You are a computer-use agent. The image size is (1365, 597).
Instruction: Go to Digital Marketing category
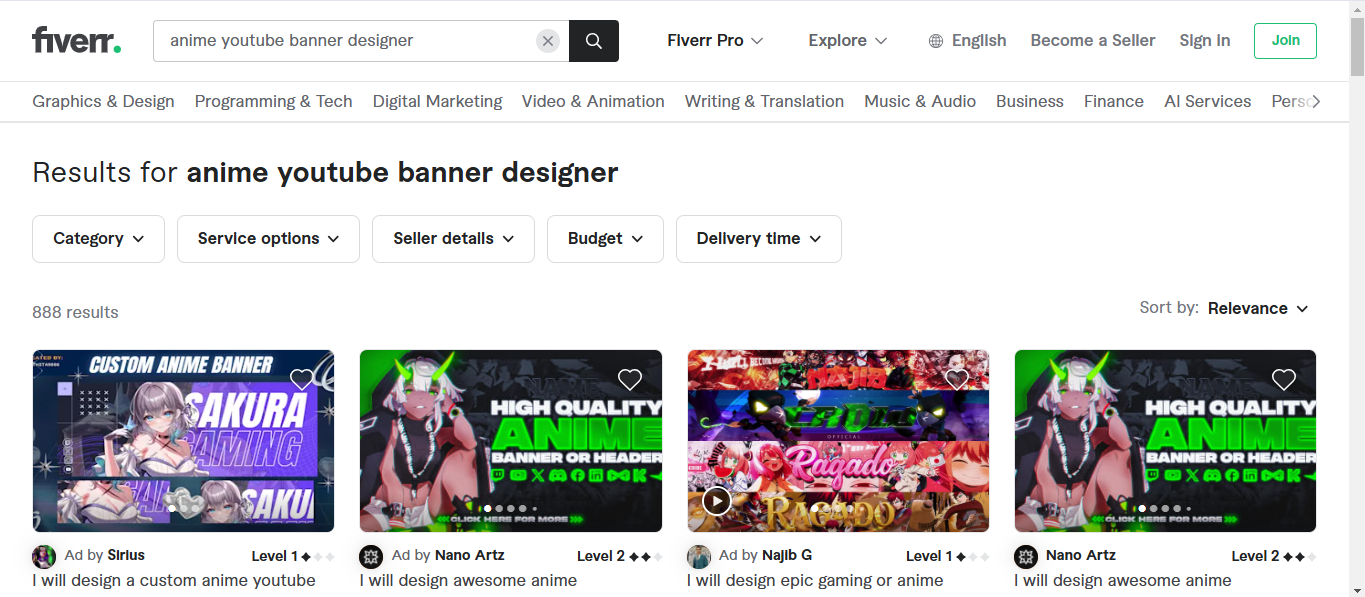pos(437,101)
